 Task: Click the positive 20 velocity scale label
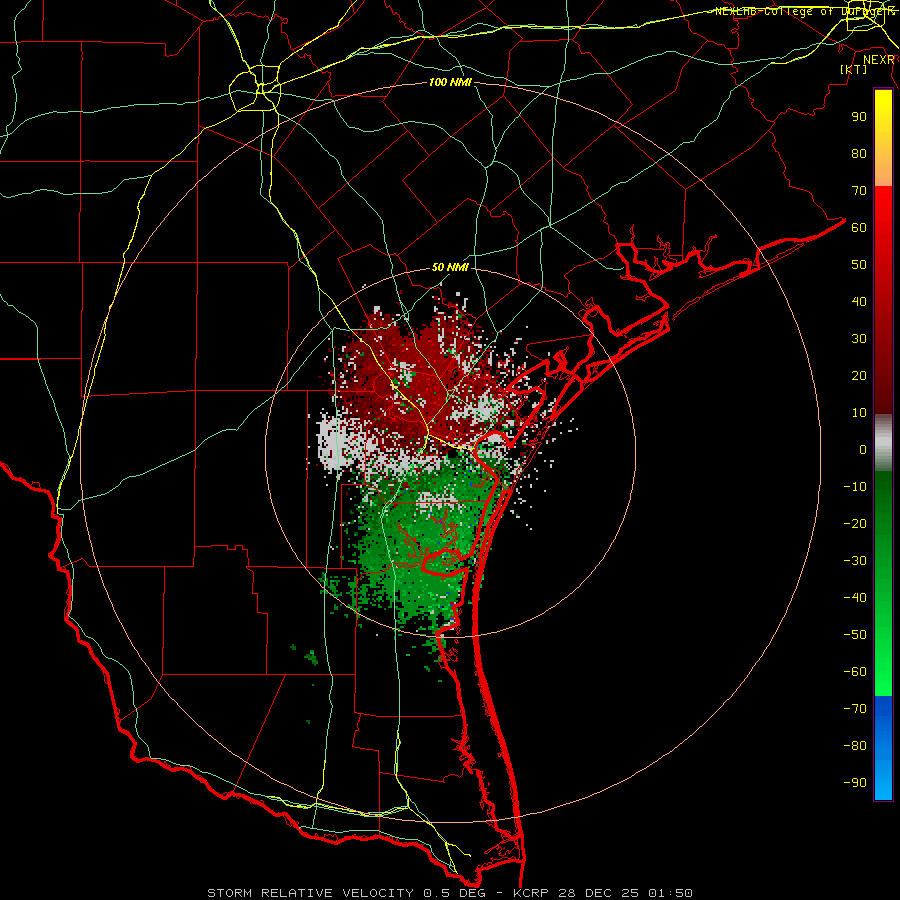click(859, 375)
